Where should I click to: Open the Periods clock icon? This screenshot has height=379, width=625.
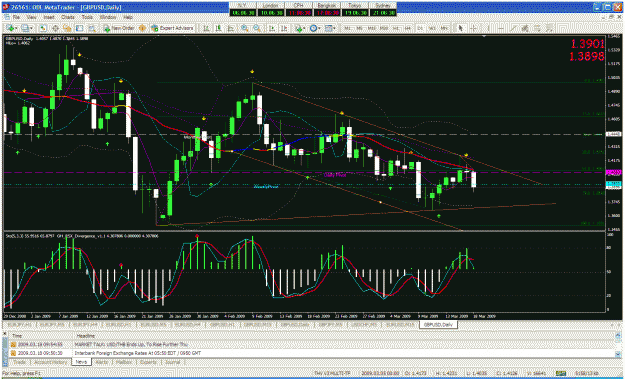click(x=314, y=28)
